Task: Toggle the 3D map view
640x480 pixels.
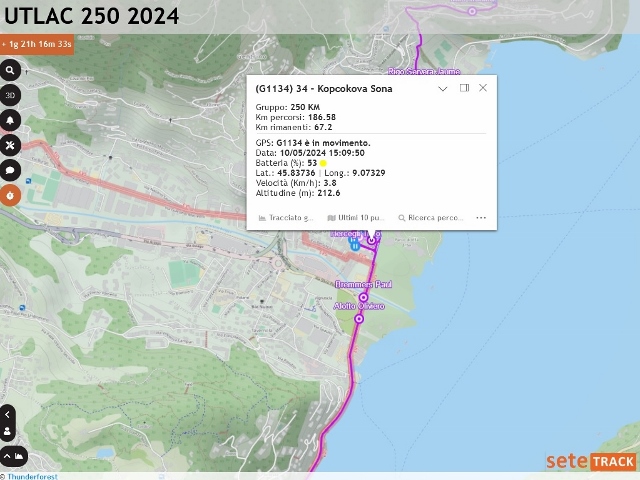Action: [x=10, y=96]
